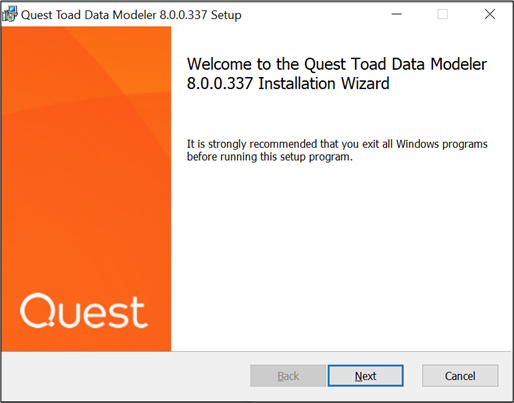Click the 'Welcome to the Quest Toad Data Modeler' heading

pos(337,64)
